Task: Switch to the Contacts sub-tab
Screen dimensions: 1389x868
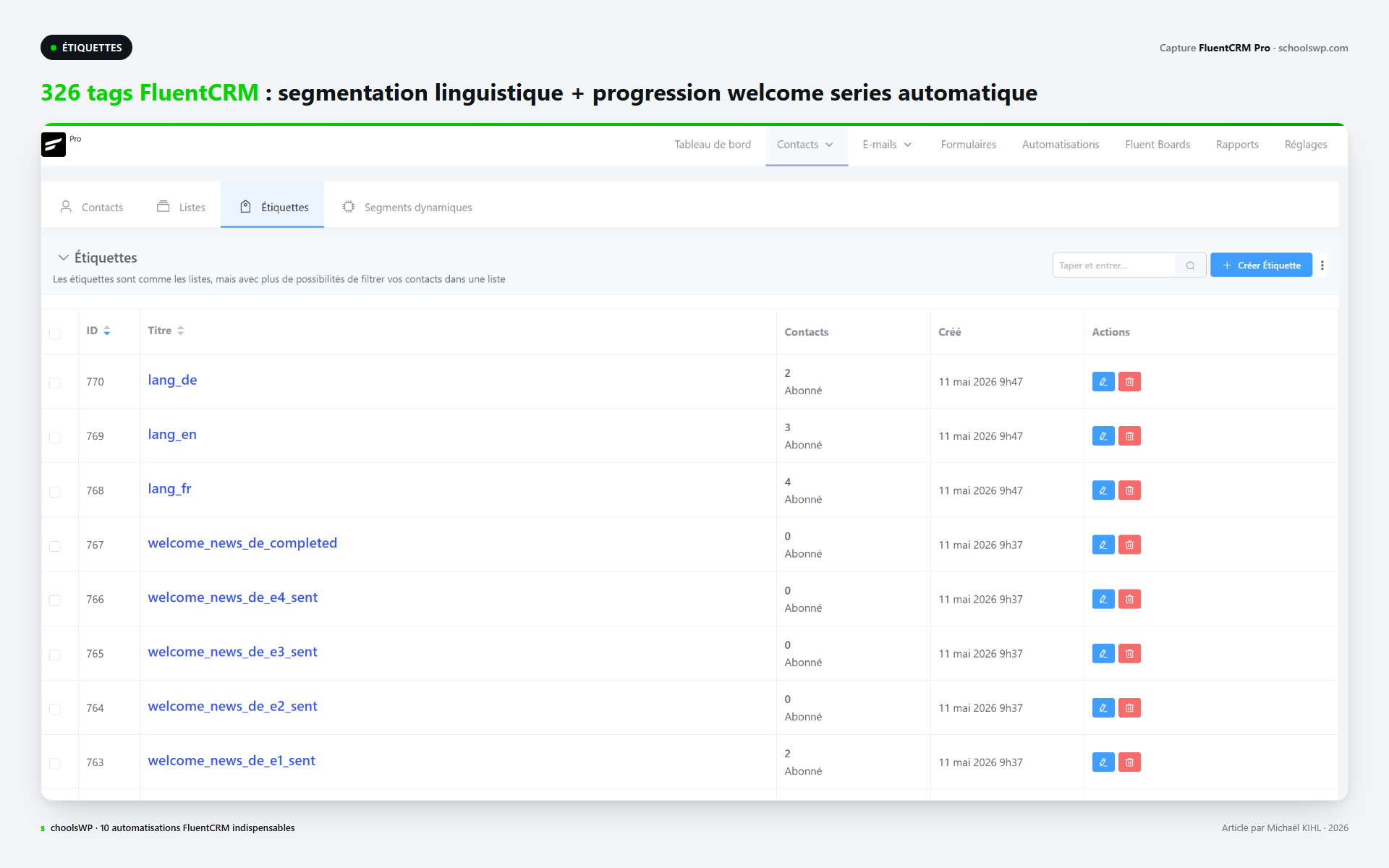Action: click(x=92, y=207)
